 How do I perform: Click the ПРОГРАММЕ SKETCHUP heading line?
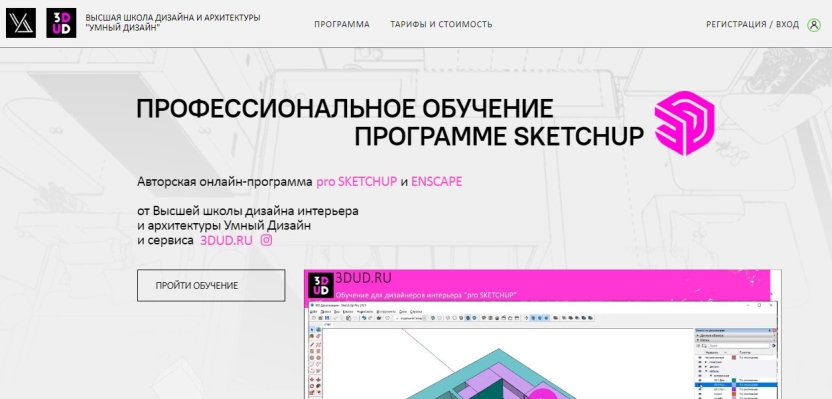(499, 137)
